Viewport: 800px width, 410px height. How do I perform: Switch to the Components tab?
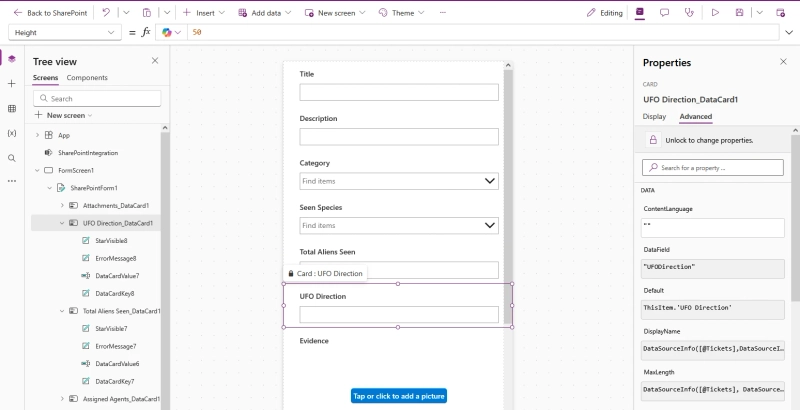87,78
